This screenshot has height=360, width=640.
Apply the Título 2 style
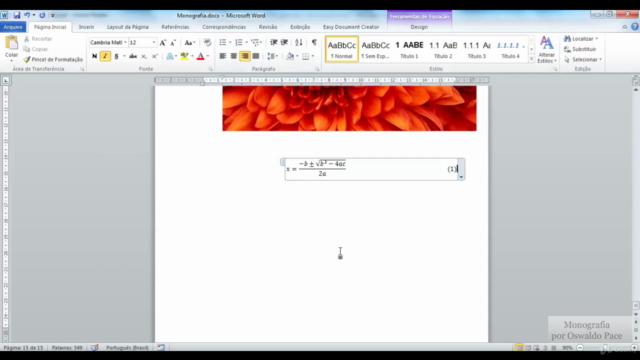(443, 49)
